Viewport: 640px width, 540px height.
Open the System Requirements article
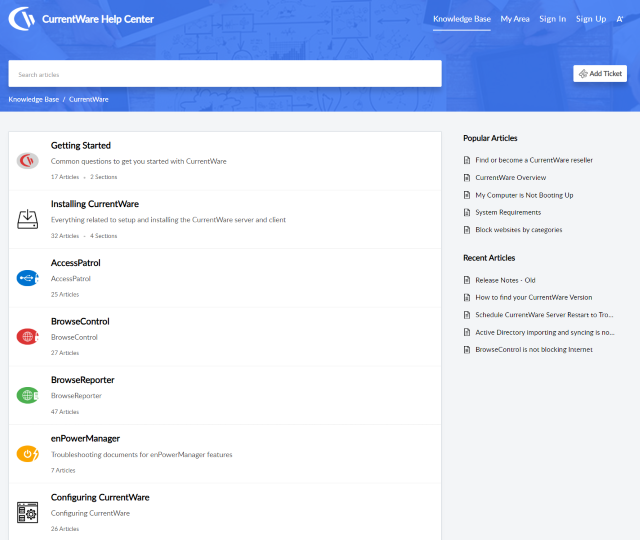click(x=508, y=212)
